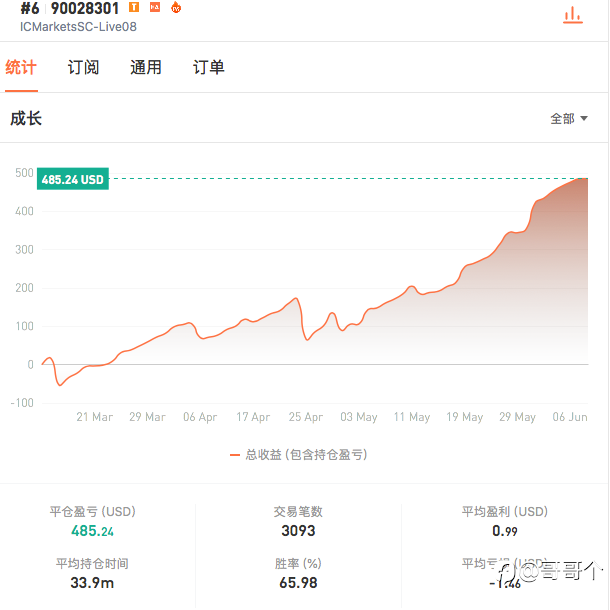The width and height of the screenshot is (610, 610).
Task: Click the 06 Jun date axis label
Action: tap(570, 417)
